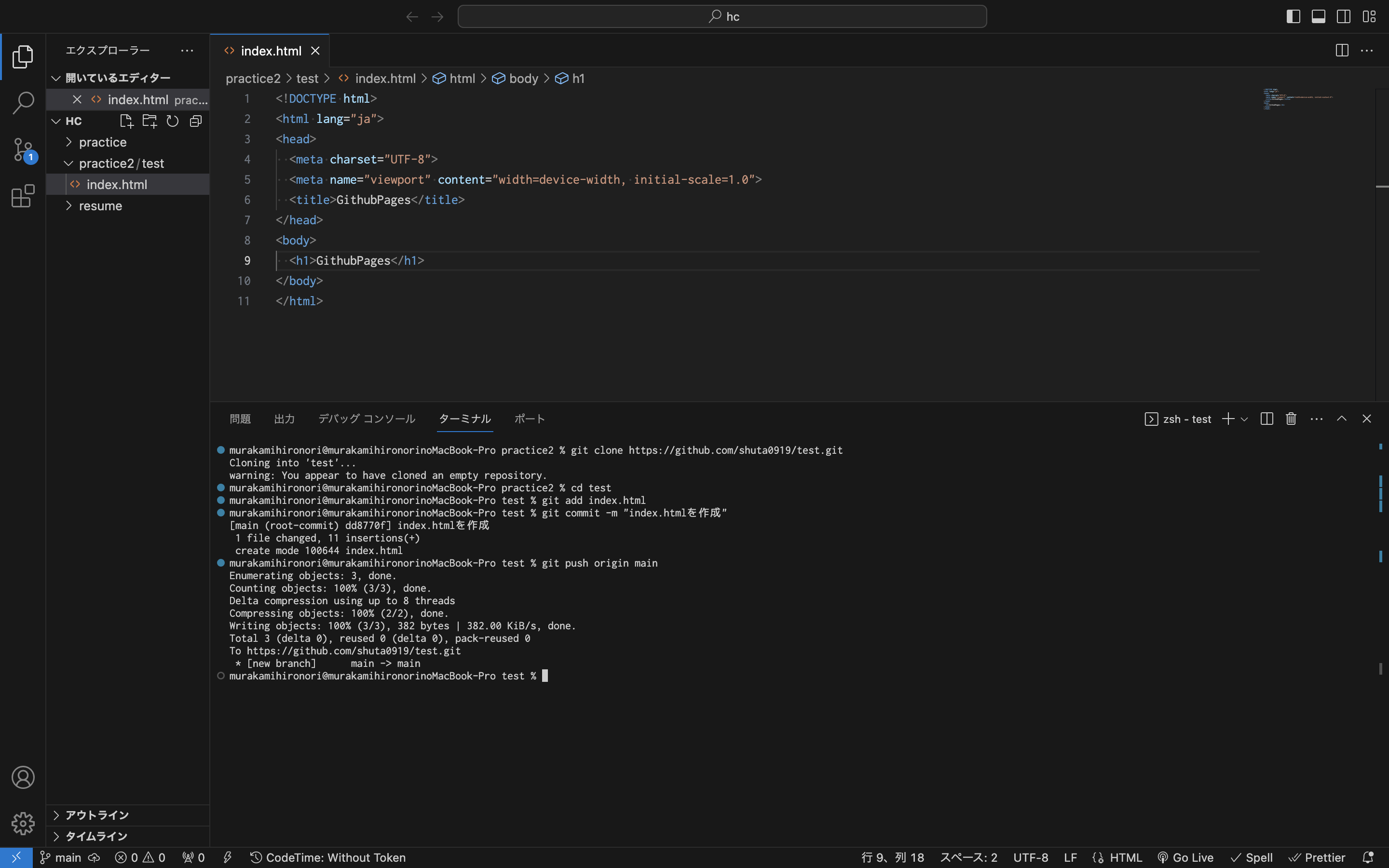Open the Extensions view
Screen dimensions: 1389x868
(x=23, y=196)
